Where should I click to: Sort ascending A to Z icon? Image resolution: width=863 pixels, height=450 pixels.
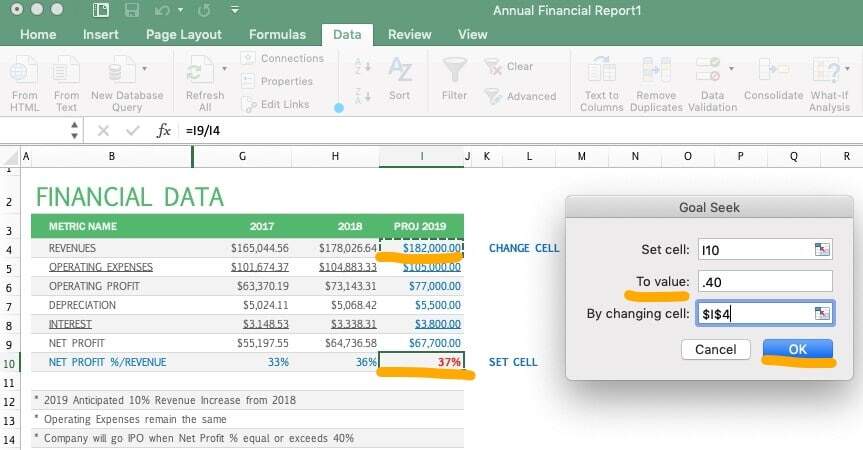[362, 67]
